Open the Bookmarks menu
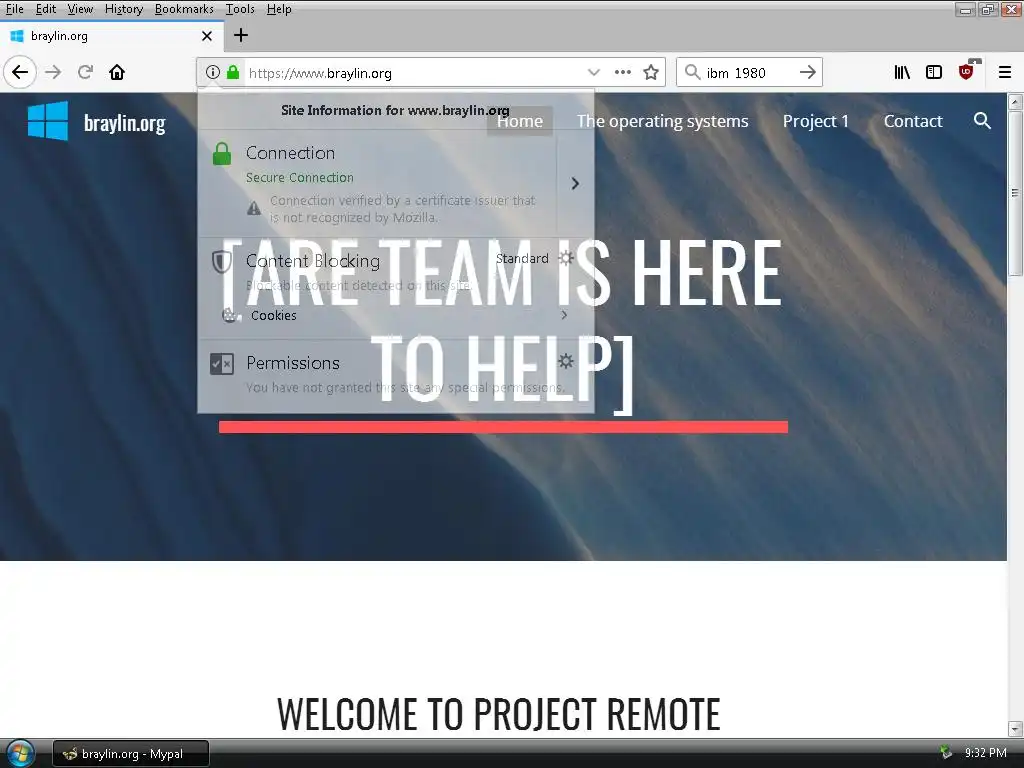 click(184, 9)
